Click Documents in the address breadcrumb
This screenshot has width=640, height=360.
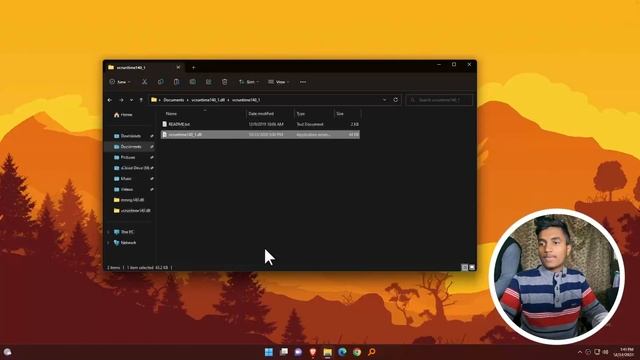(x=174, y=100)
